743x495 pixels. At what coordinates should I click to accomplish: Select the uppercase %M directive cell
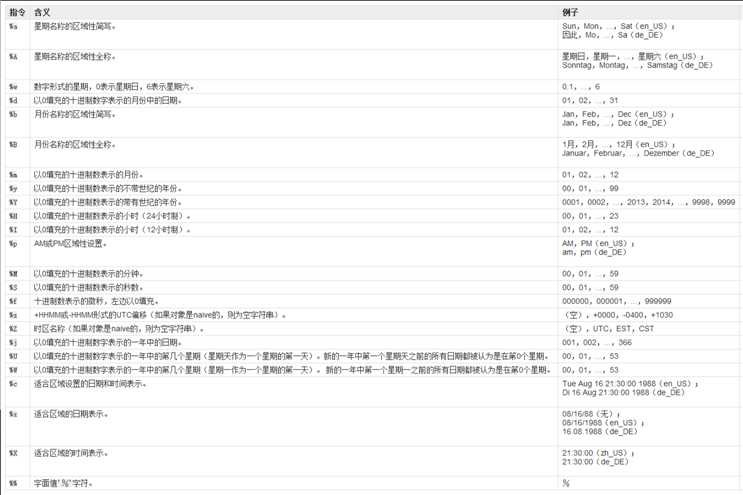13,274
